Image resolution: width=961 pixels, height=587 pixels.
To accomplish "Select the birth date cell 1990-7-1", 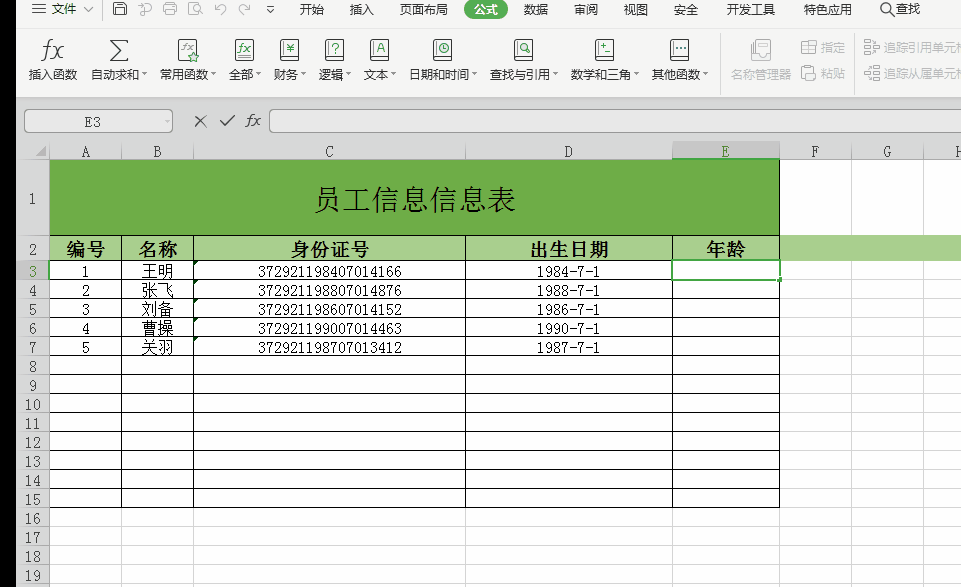I will (x=569, y=328).
